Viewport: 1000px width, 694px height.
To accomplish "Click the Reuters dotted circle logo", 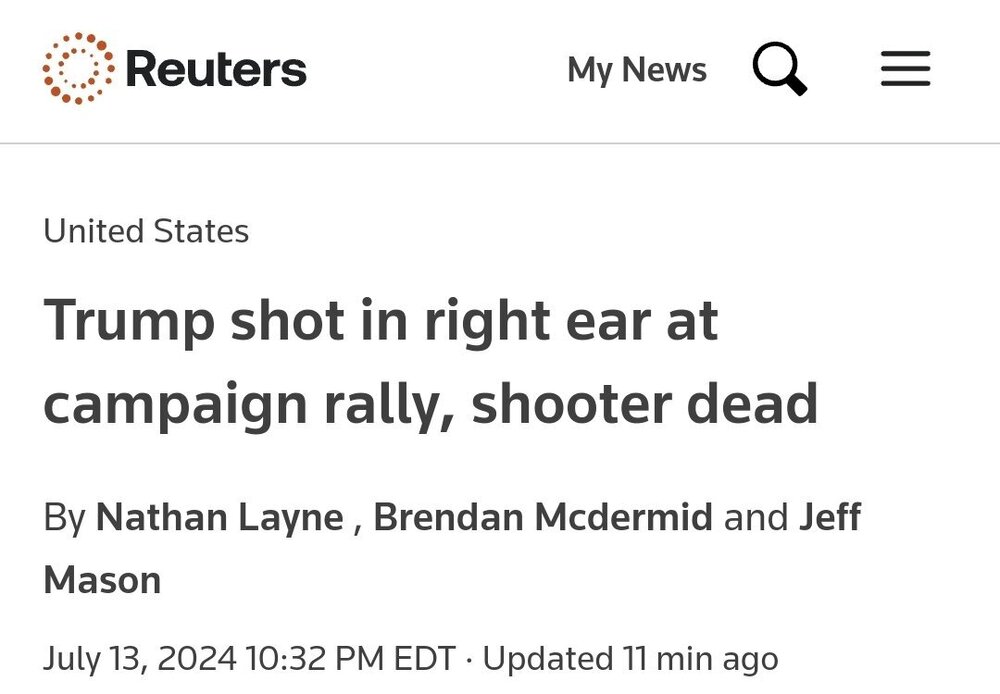I will [78, 68].
